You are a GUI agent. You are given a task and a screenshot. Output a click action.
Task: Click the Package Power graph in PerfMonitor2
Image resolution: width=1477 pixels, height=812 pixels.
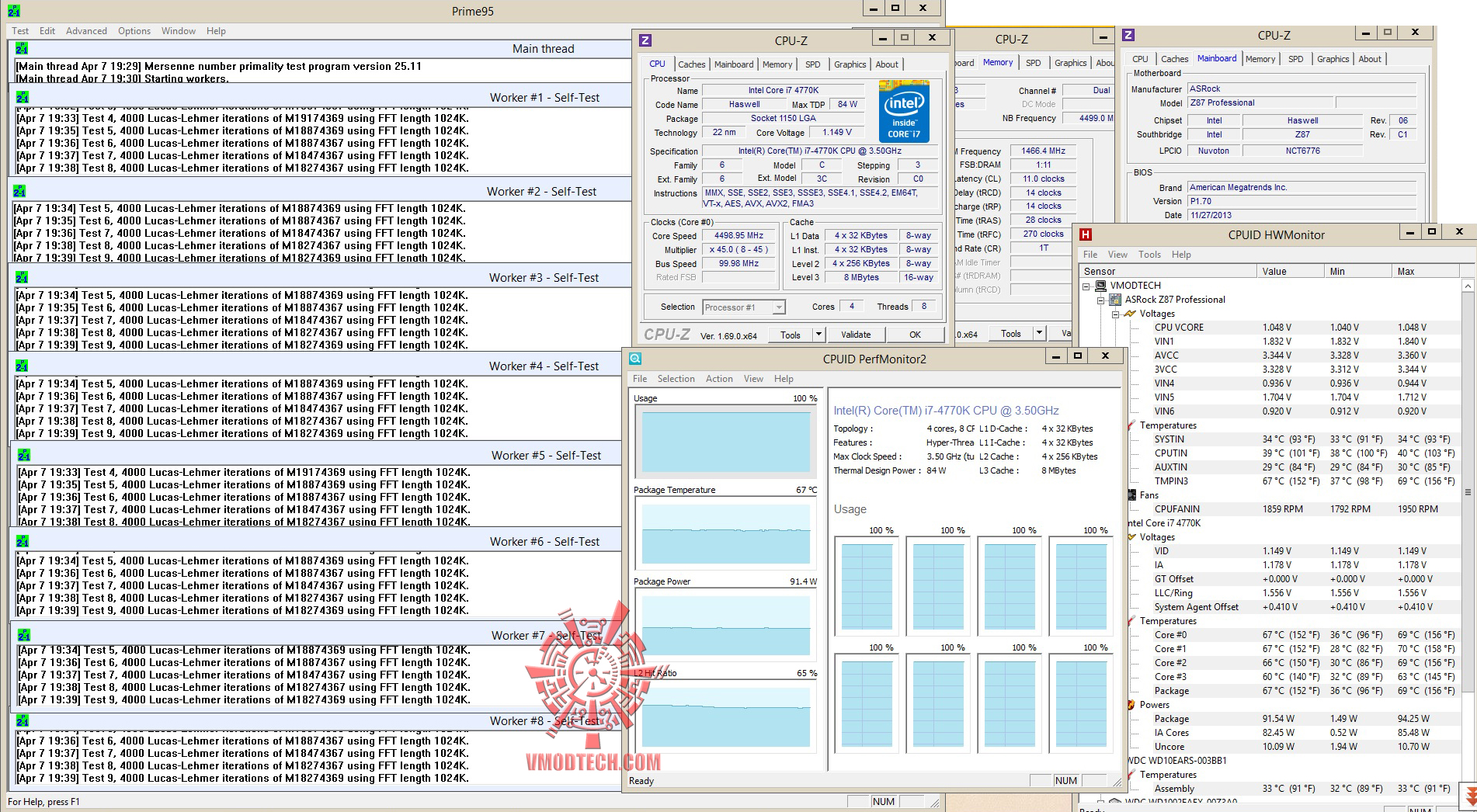pos(725,626)
